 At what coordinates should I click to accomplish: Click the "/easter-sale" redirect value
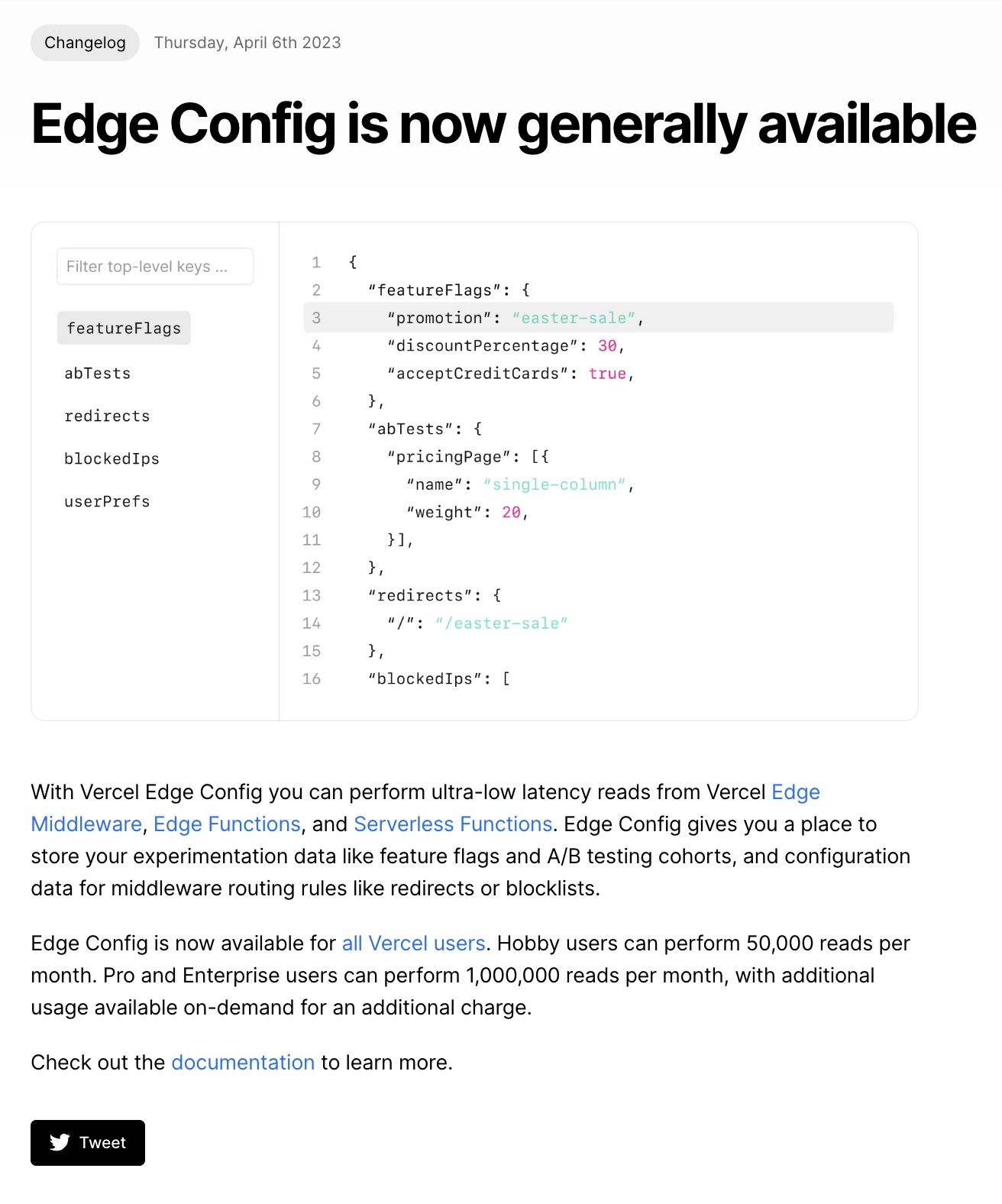pyautogui.click(x=502, y=623)
